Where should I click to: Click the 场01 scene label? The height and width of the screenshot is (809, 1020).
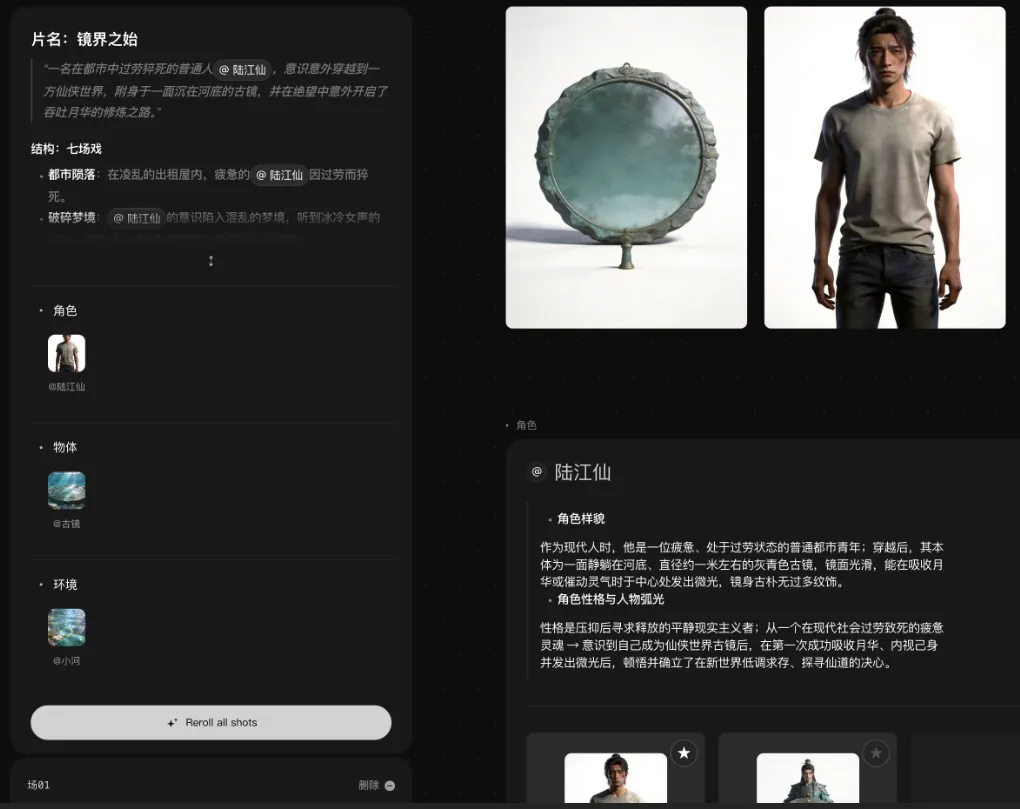pyautogui.click(x=38, y=785)
